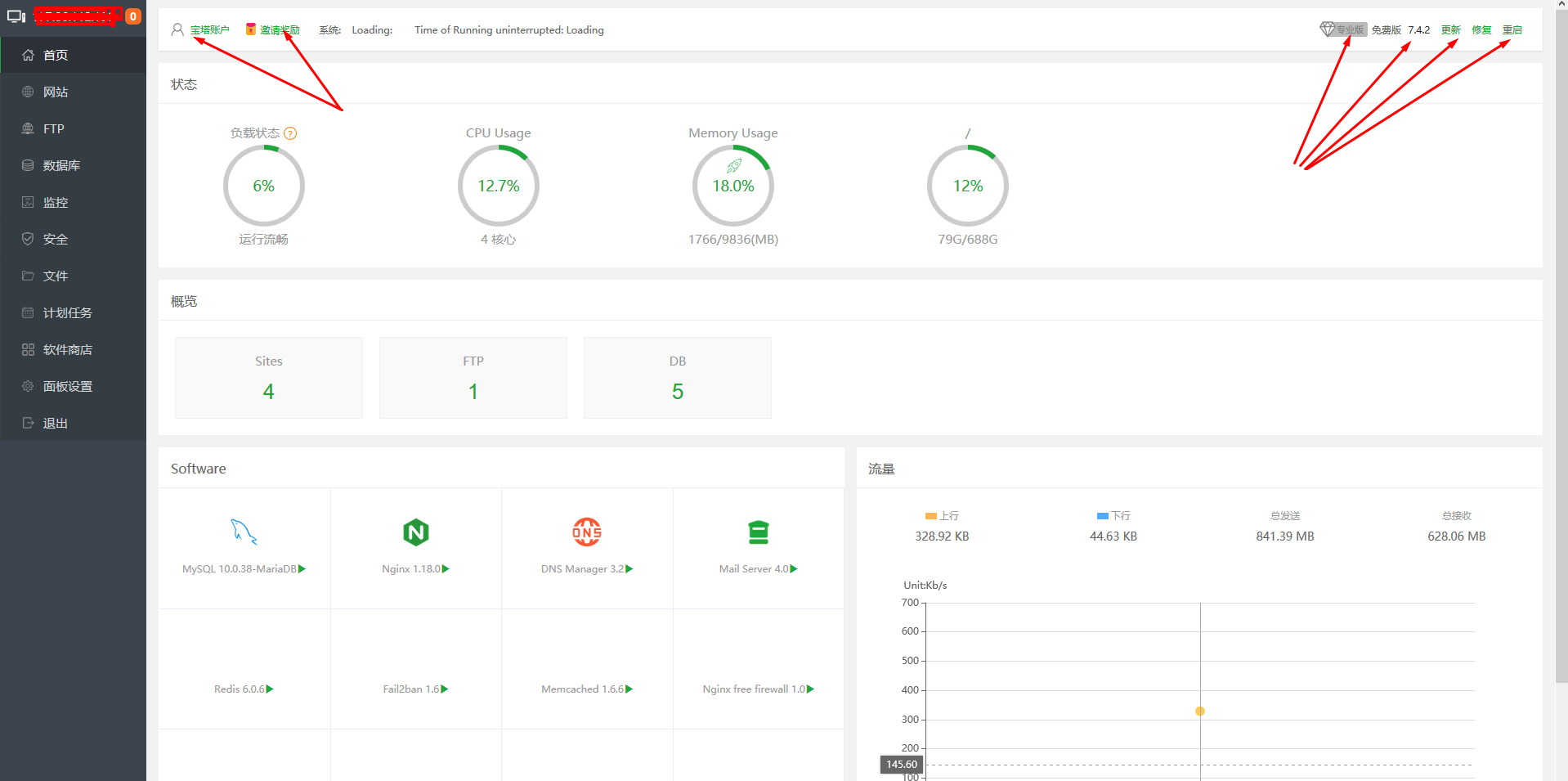Open the Mail Server icon
Viewport: 1568px width, 781px height.
click(x=759, y=532)
